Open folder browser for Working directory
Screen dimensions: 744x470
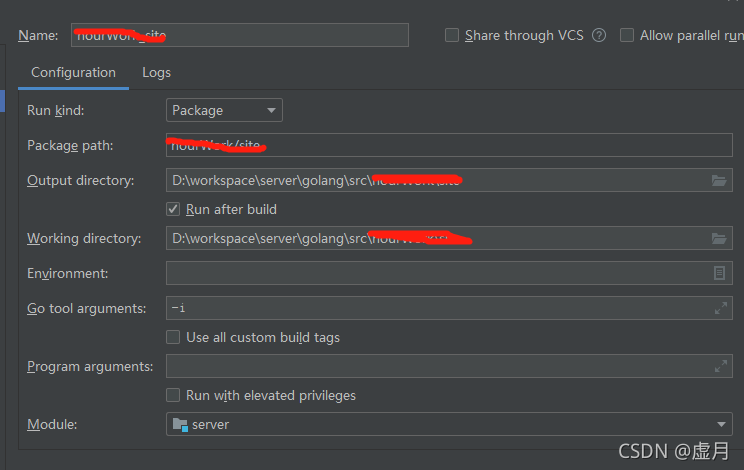point(719,238)
